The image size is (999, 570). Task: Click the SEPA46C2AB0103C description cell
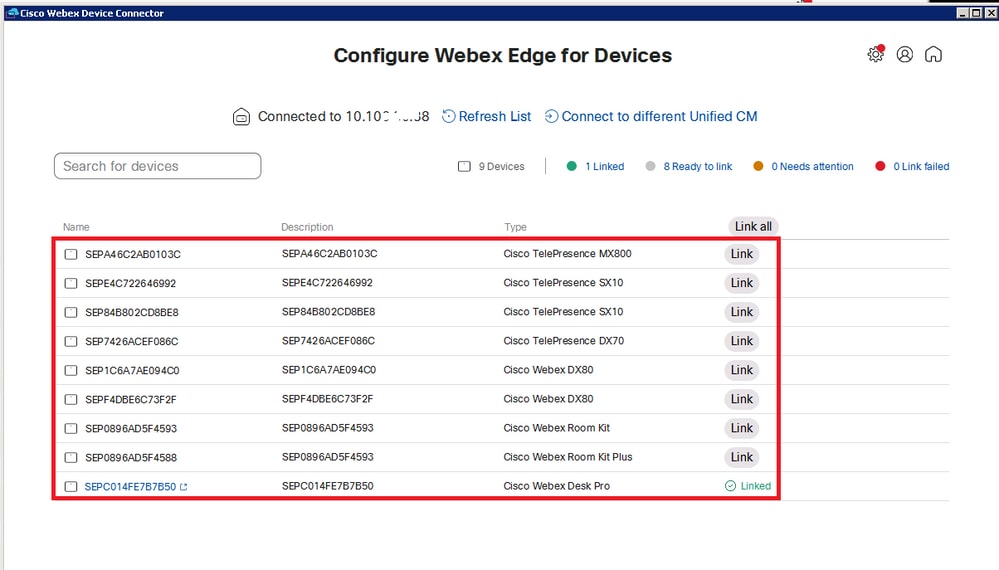[x=329, y=253]
